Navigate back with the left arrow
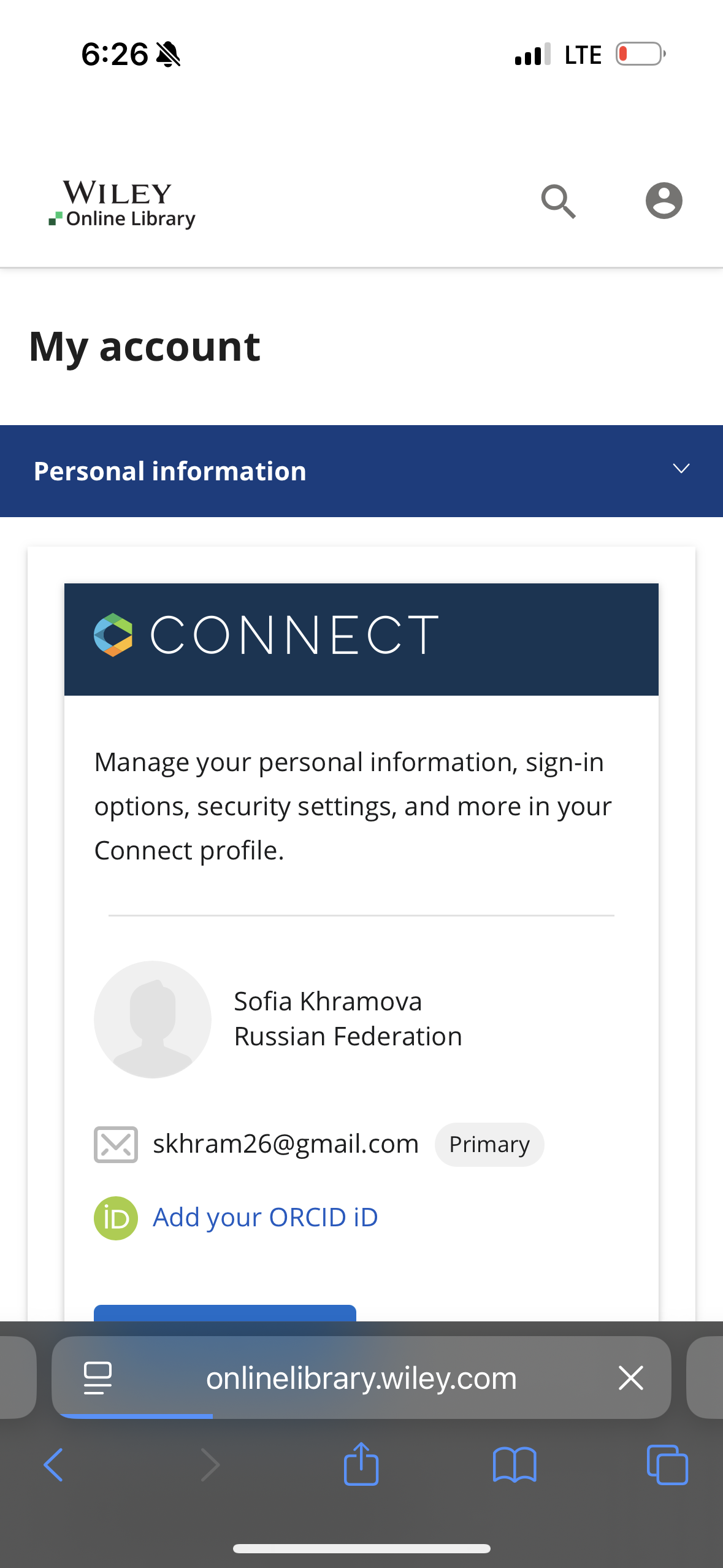 click(x=54, y=1464)
